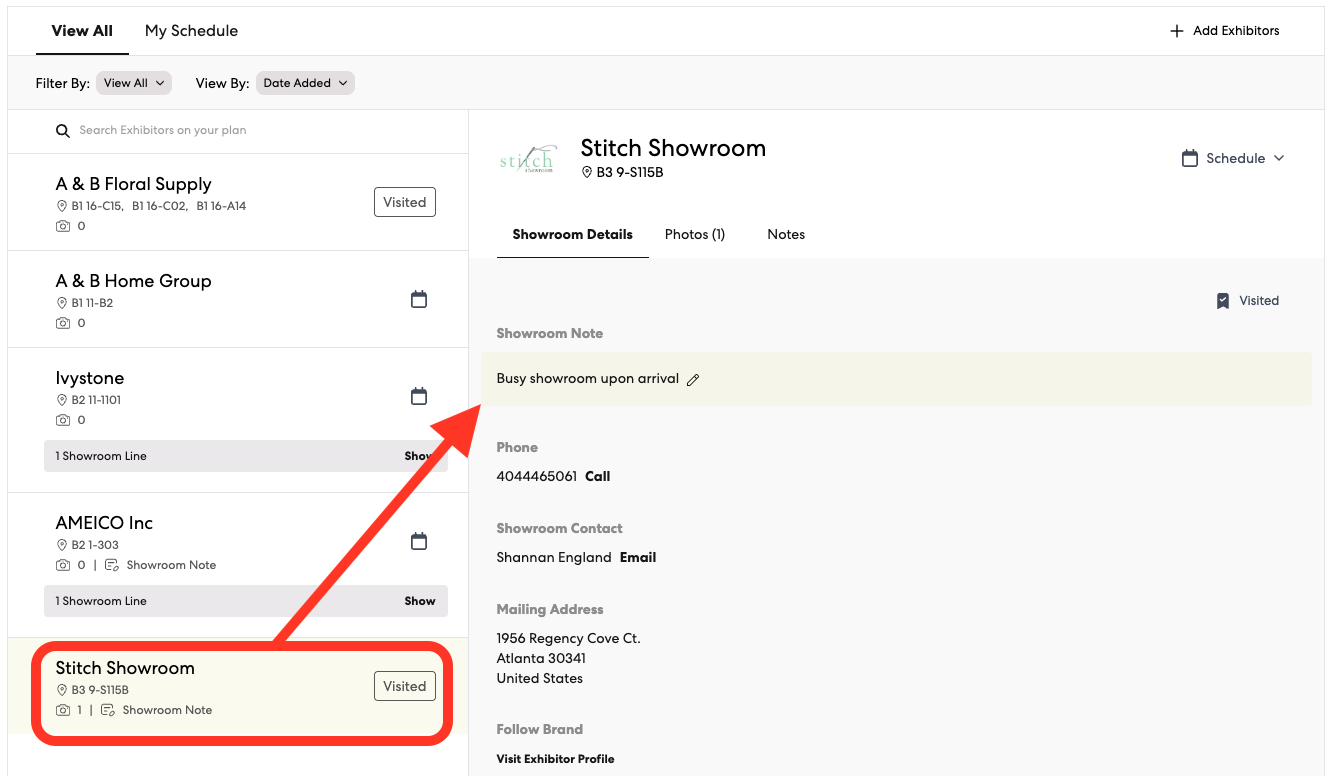Click the Schedule calendar icon
This screenshot has height=776, width=1331.
tap(1190, 158)
